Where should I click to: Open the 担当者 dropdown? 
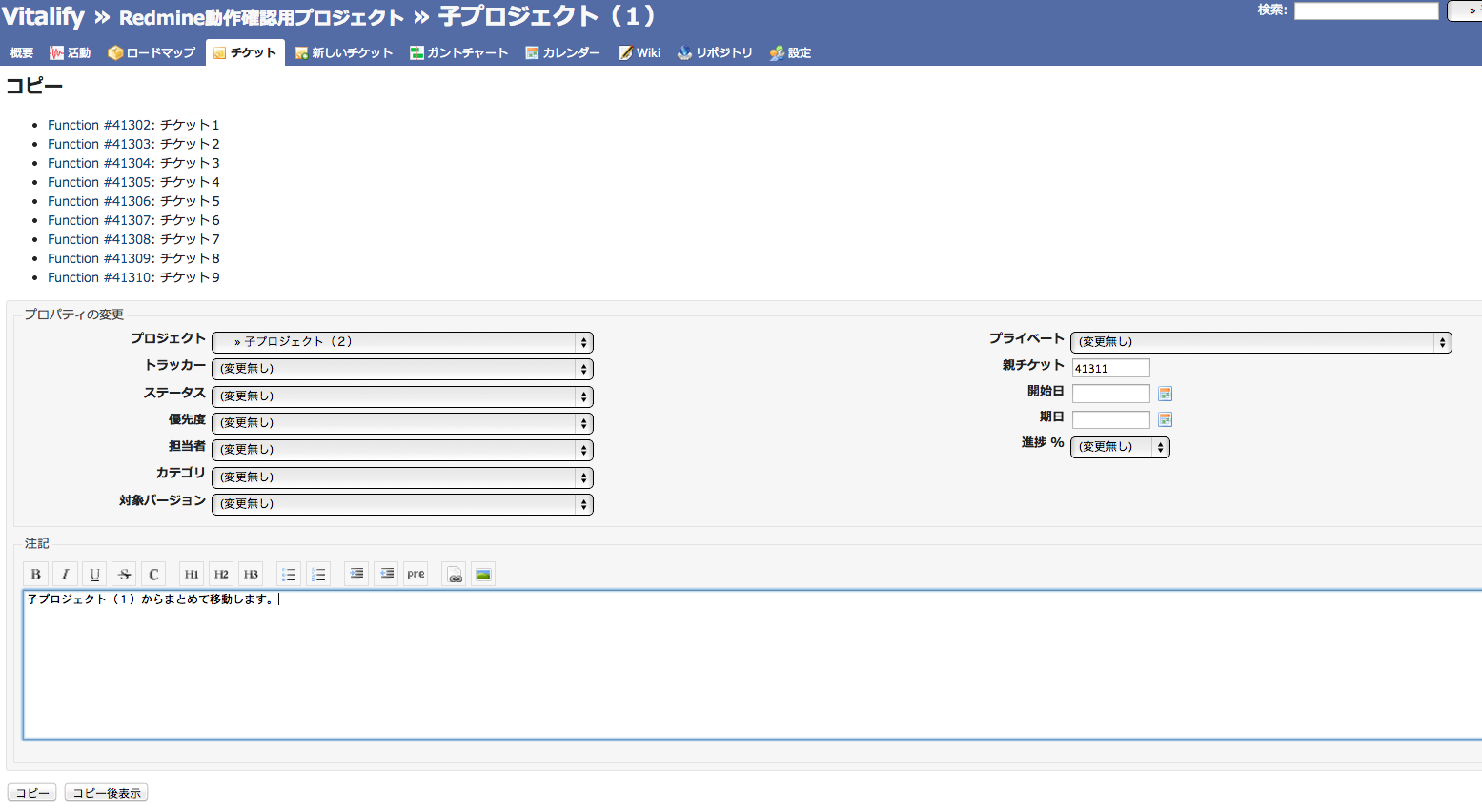(x=402, y=450)
